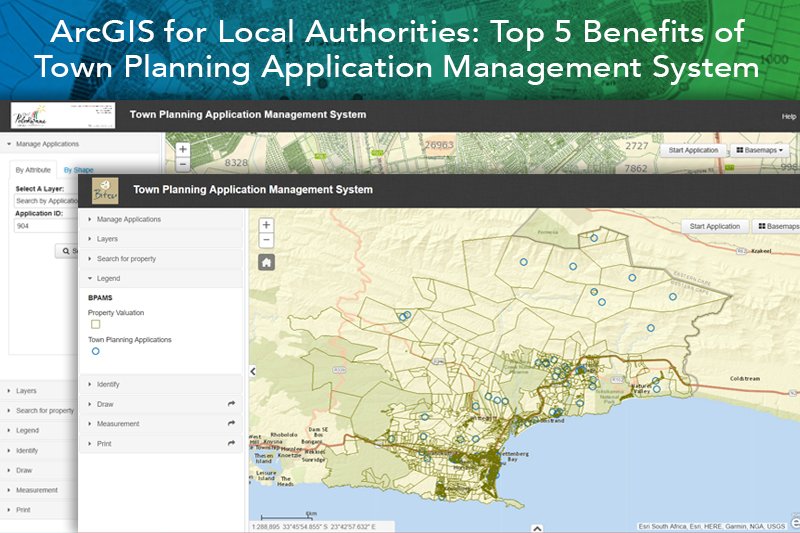Switch to the By Shape tab
800x533 pixels.
tap(78, 170)
